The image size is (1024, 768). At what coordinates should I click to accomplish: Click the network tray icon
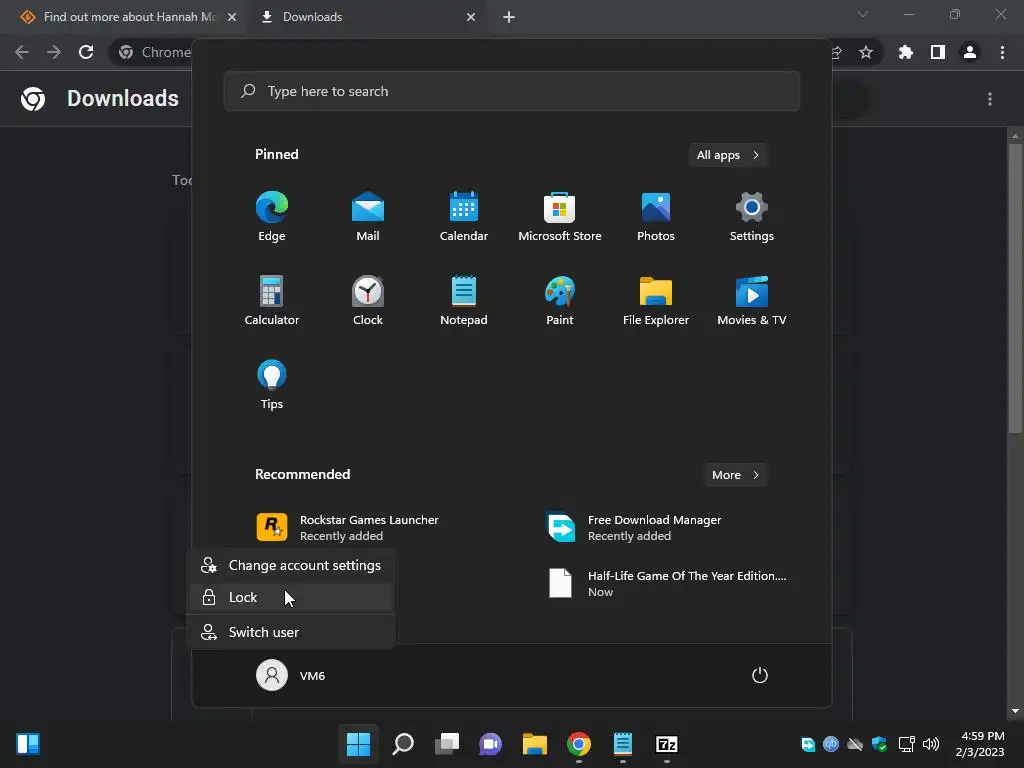906,744
